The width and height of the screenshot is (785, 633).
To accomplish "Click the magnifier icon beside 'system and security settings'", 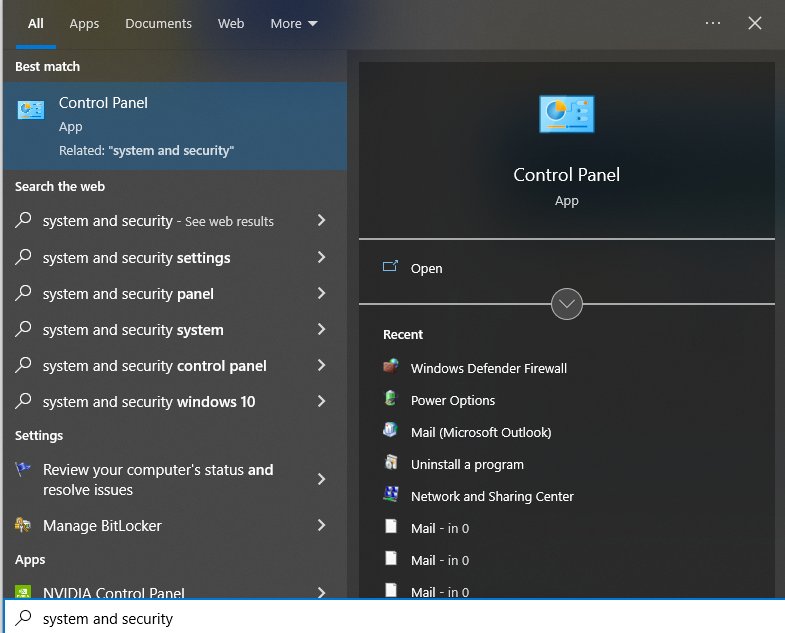I will (x=23, y=256).
